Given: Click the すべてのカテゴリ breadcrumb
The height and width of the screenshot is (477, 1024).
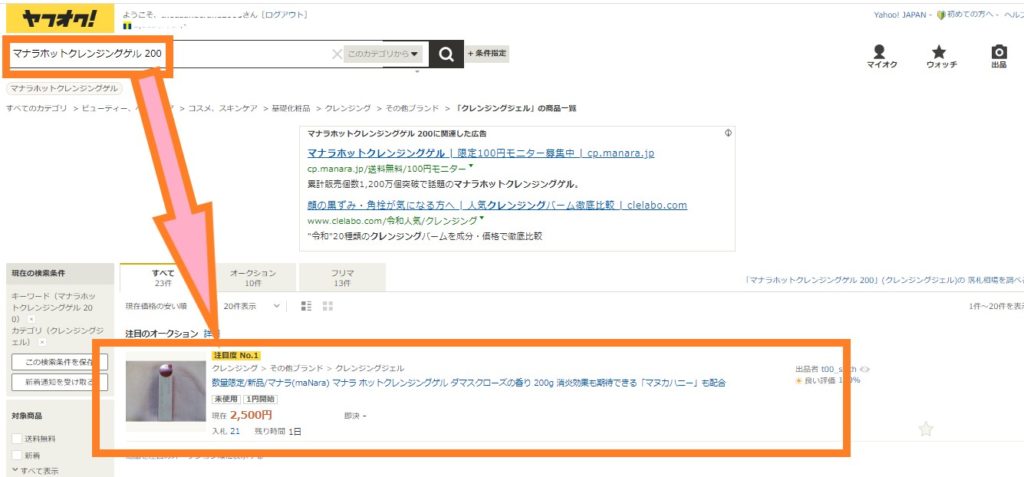Looking at the screenshot, I should click(37, 108).
